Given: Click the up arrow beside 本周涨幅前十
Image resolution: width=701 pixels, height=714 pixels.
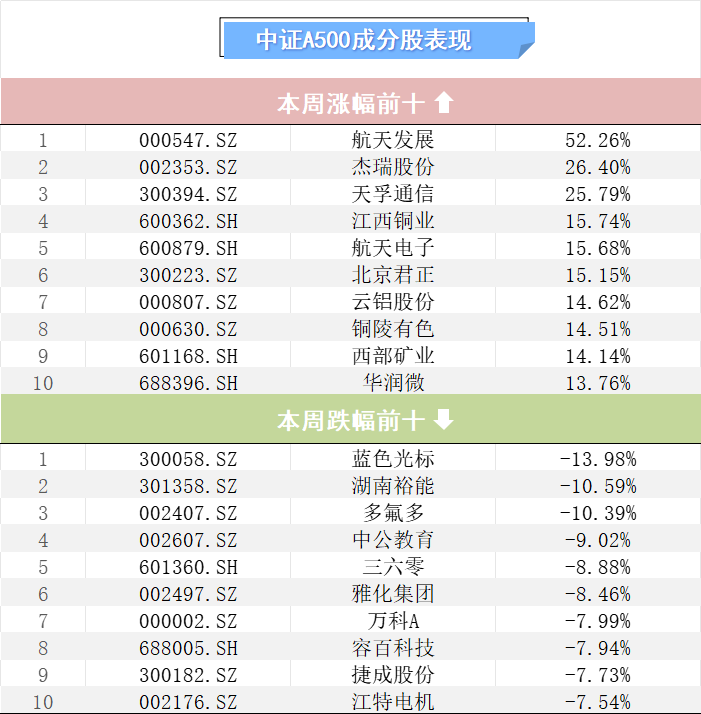Looking at the screenshot, I should (x=444, y=102).
